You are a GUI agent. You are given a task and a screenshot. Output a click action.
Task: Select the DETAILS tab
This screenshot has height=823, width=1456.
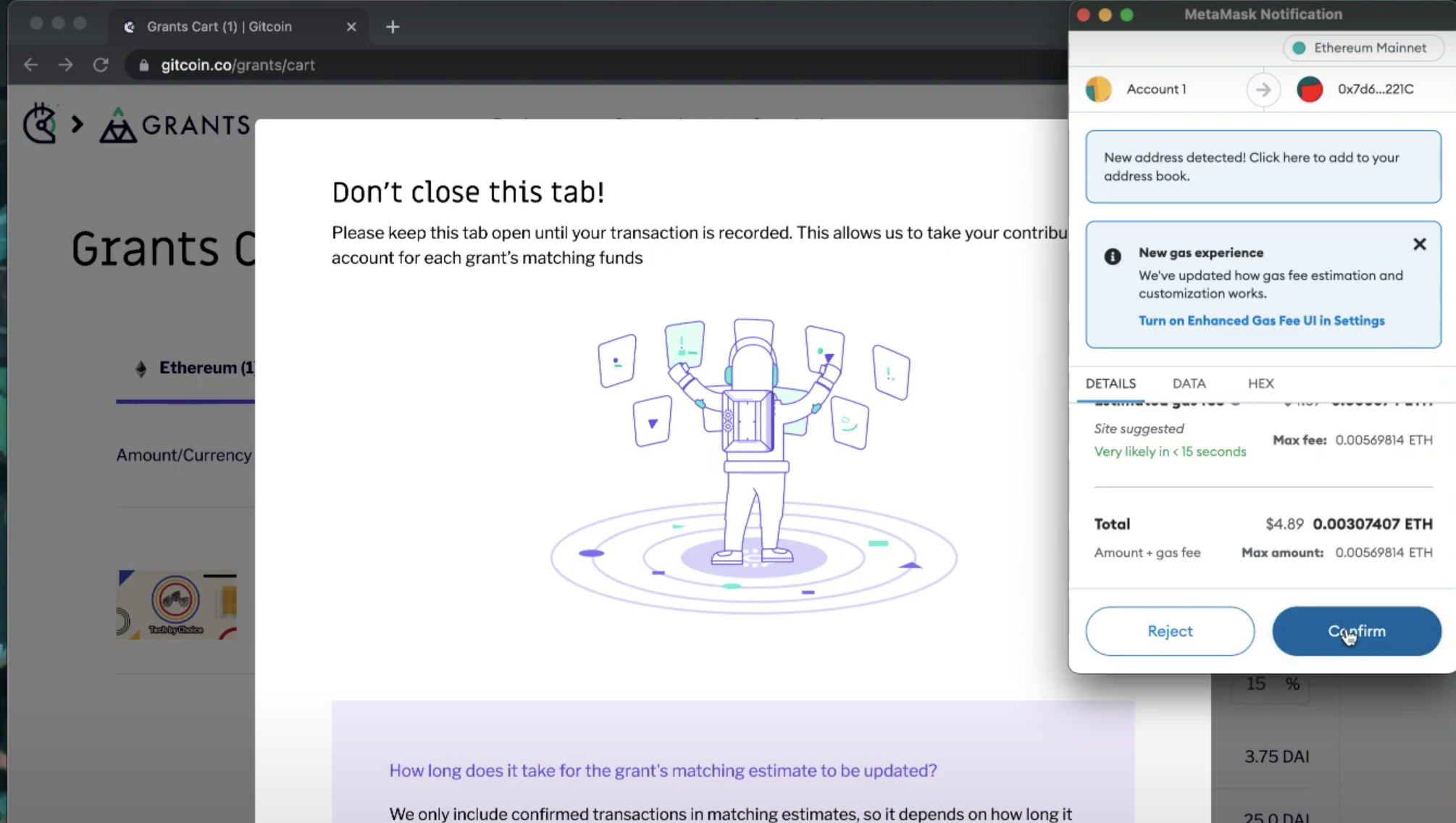click(x=1110, y=384)
